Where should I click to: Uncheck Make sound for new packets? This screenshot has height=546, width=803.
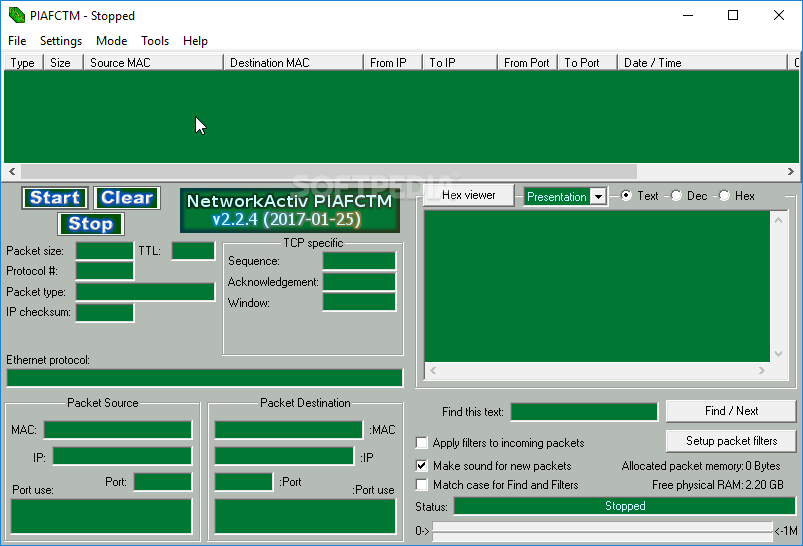point(421,466)
